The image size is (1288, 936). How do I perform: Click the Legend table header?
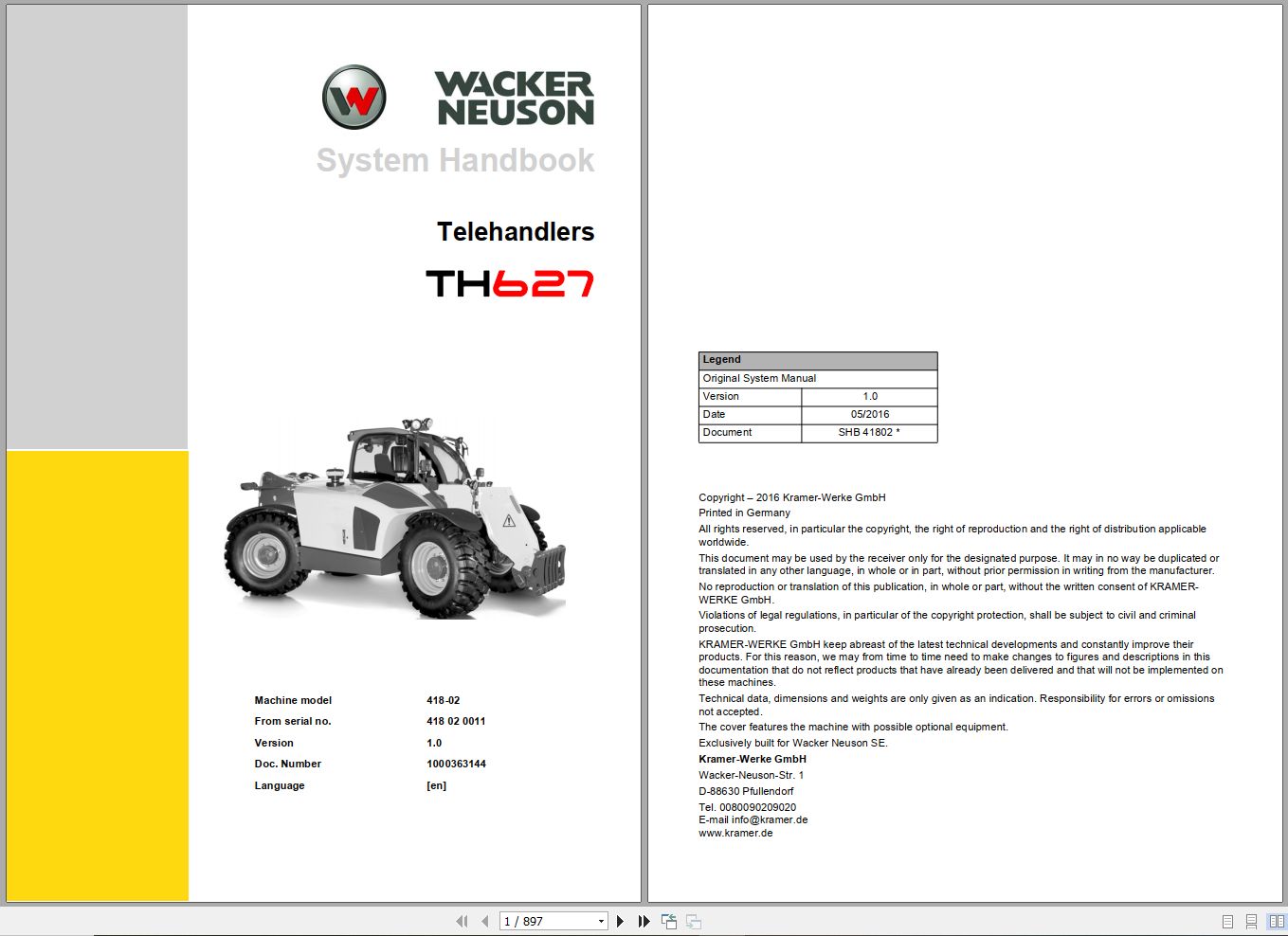point(818,360)
